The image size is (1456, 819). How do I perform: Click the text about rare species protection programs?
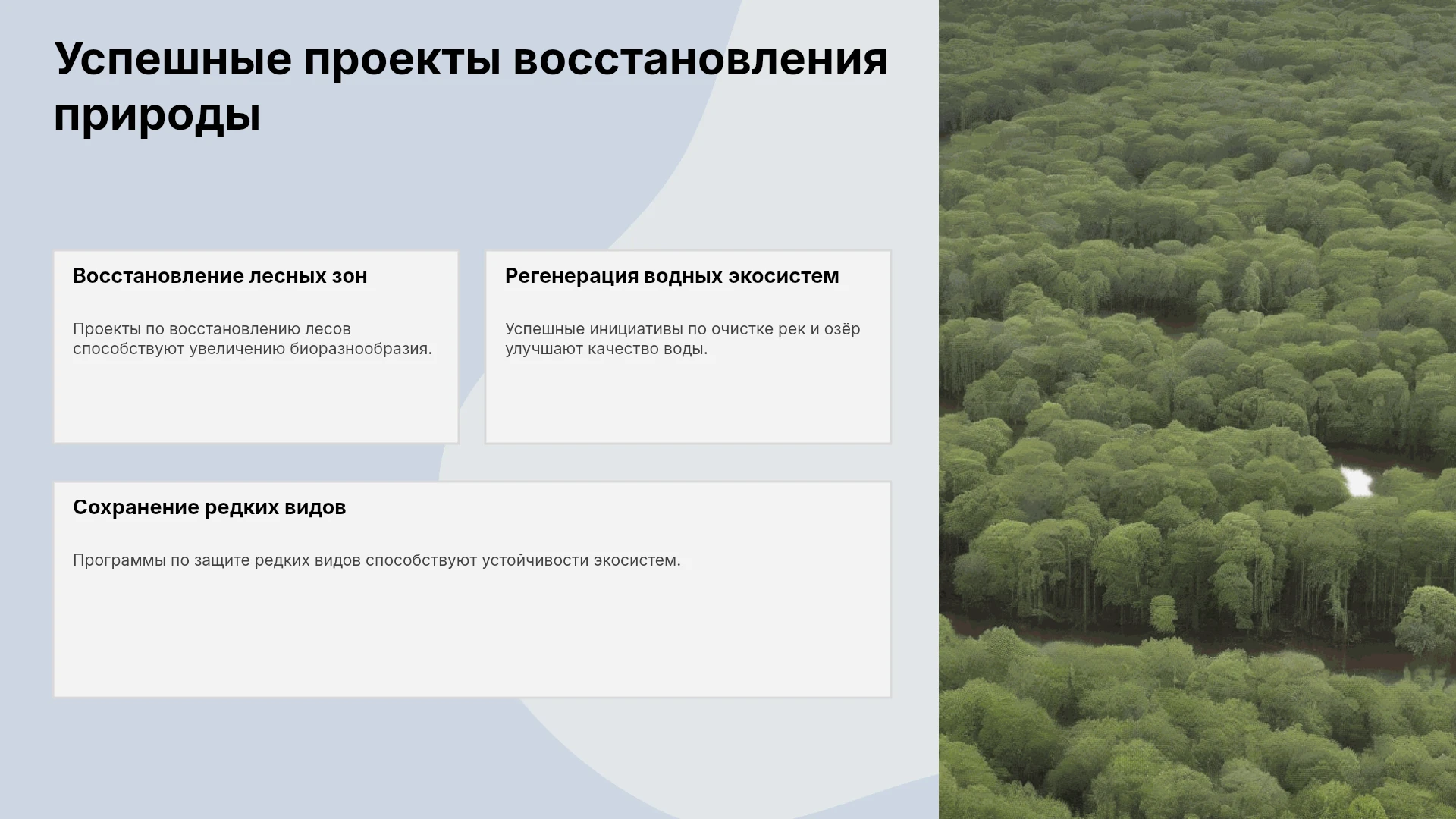377,560
